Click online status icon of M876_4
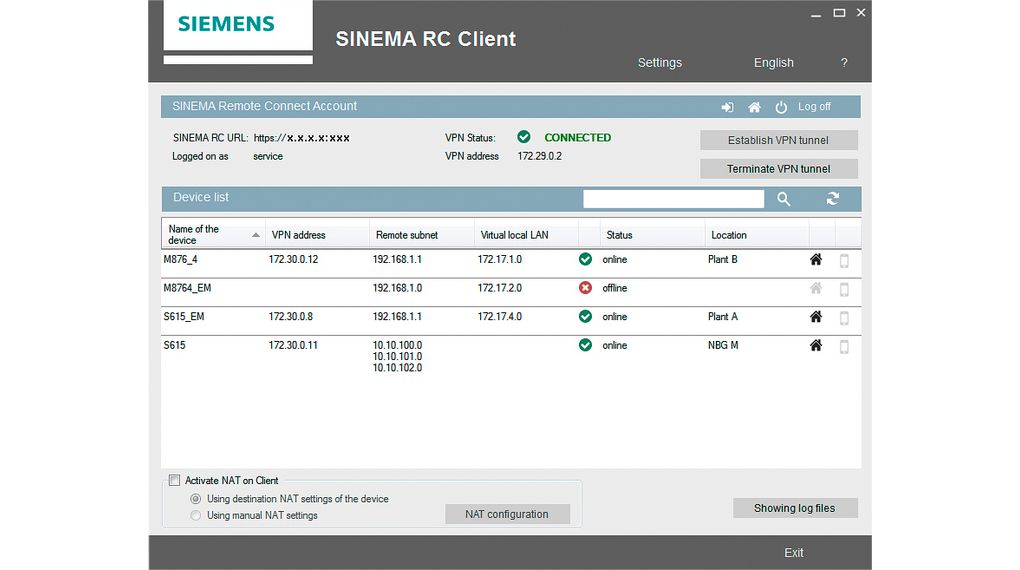Screen dimensions: 1020x570 585,259
